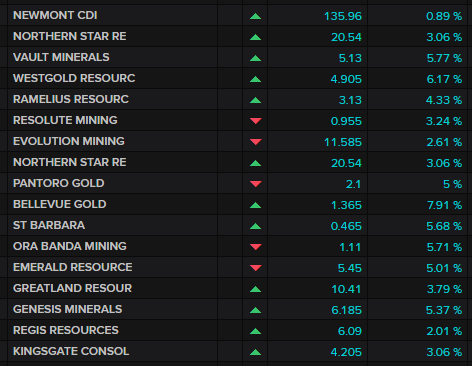Click the green up arrow for GENESIS MINERALS

(x=255, y=310)
